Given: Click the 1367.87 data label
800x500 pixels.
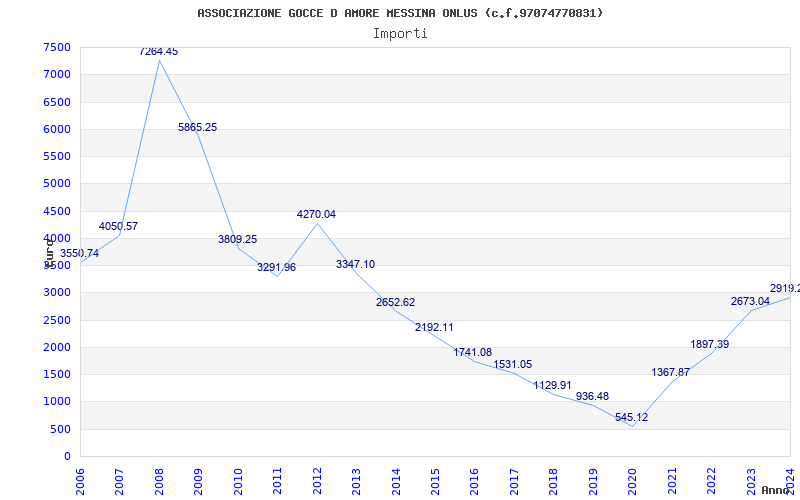Looking at the screenshot, I should click(x=670, y=372).
